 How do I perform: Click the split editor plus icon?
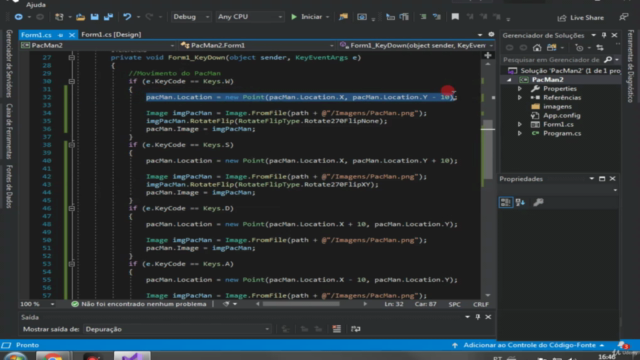click(488, 55)
